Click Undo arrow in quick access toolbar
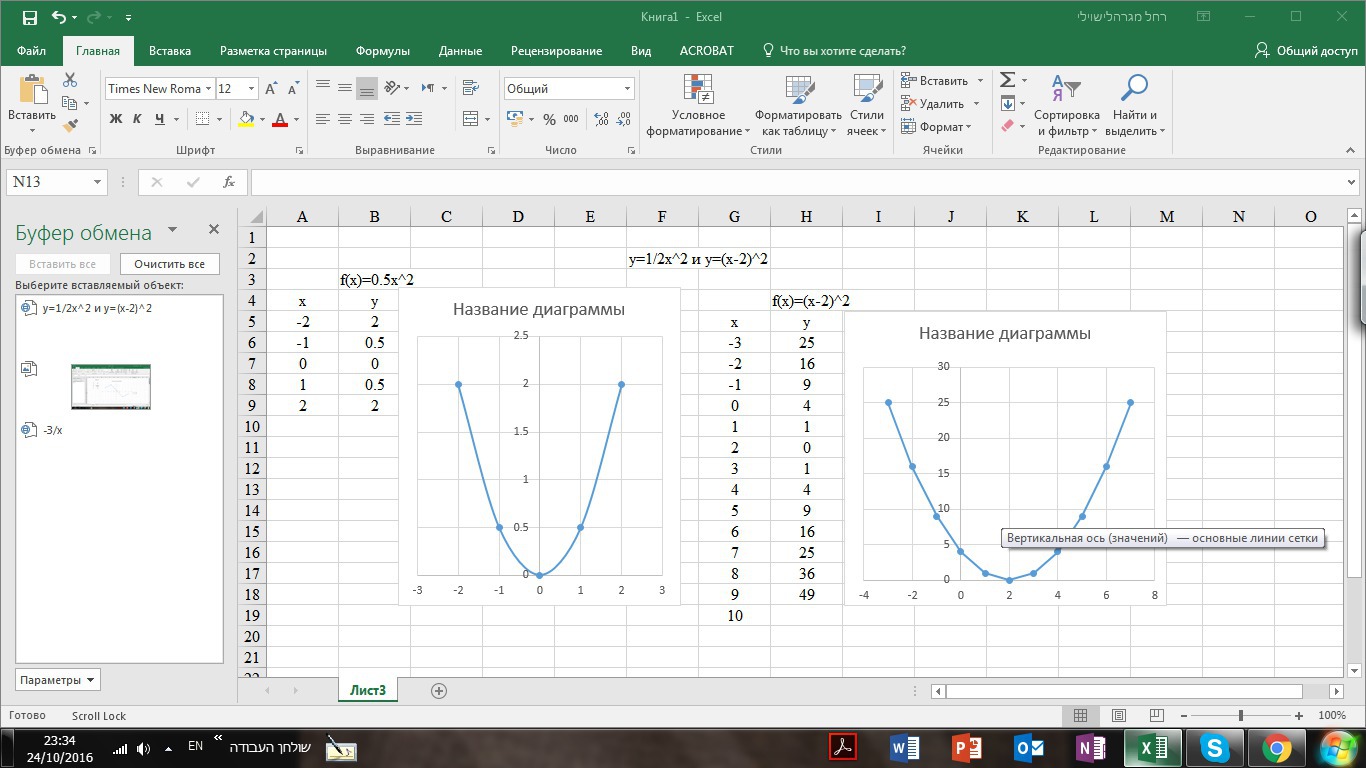 click(x=58, y=17)
